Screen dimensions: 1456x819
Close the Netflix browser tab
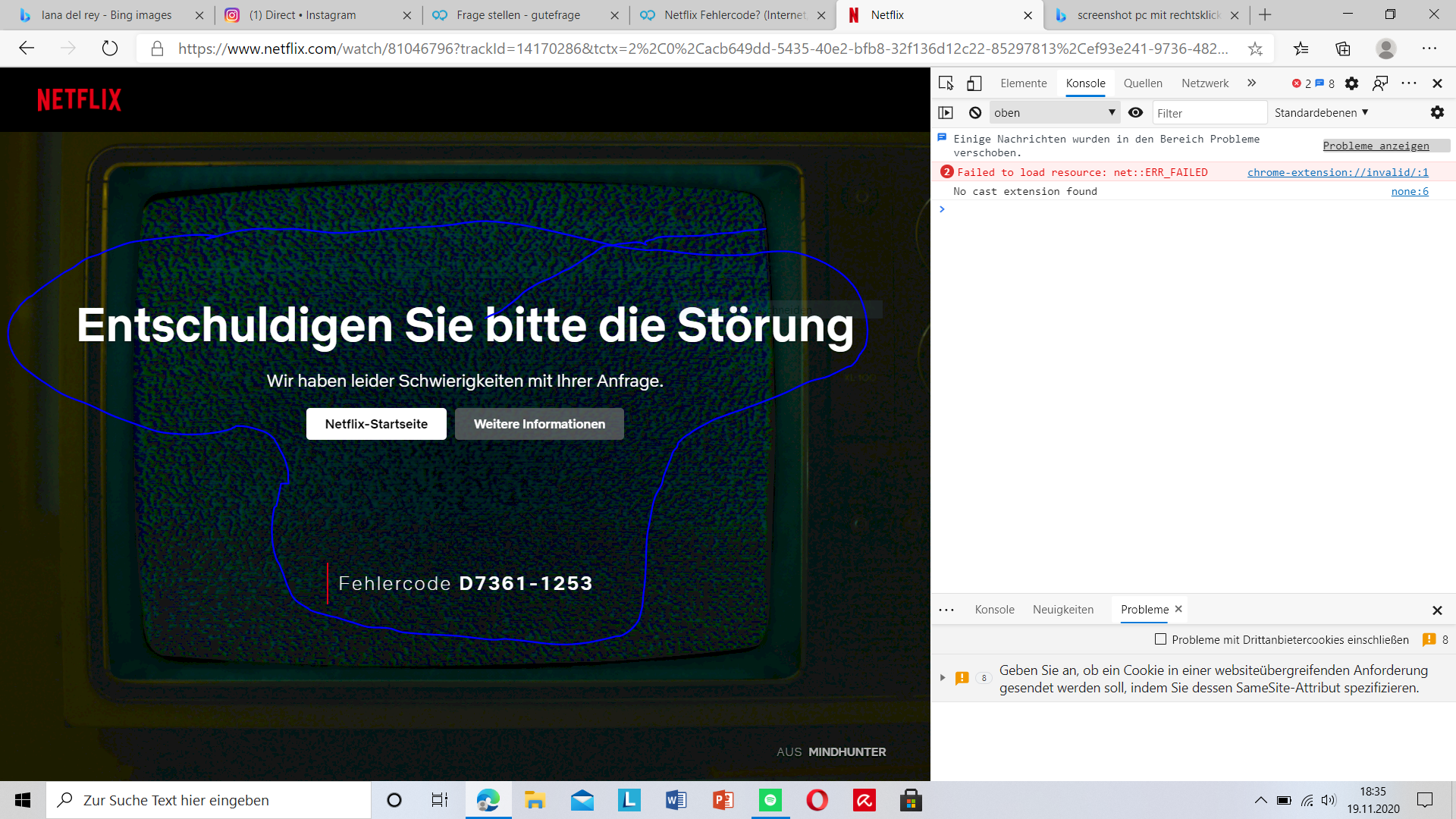pos(1028,15)
